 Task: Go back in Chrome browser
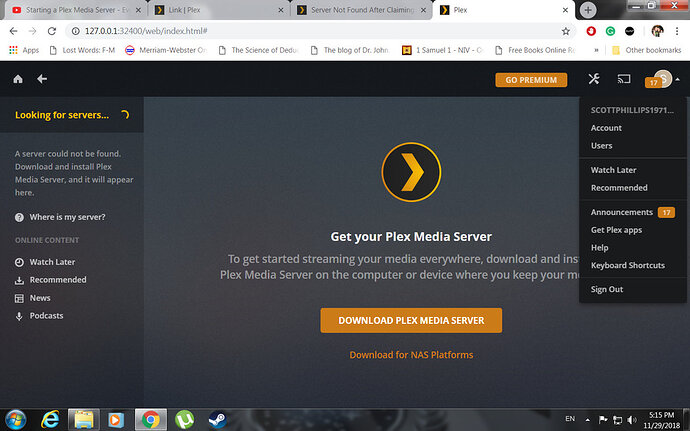(x=13, y=31)
